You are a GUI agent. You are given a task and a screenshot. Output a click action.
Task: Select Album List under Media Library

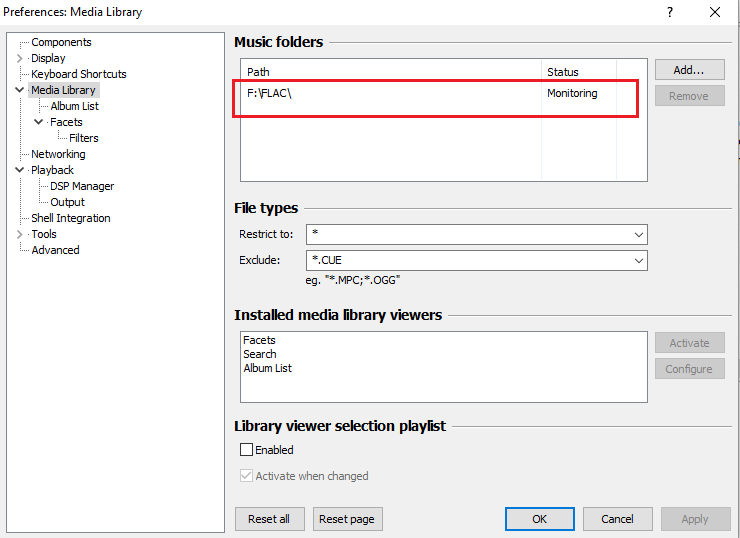(x=74, y=106)
